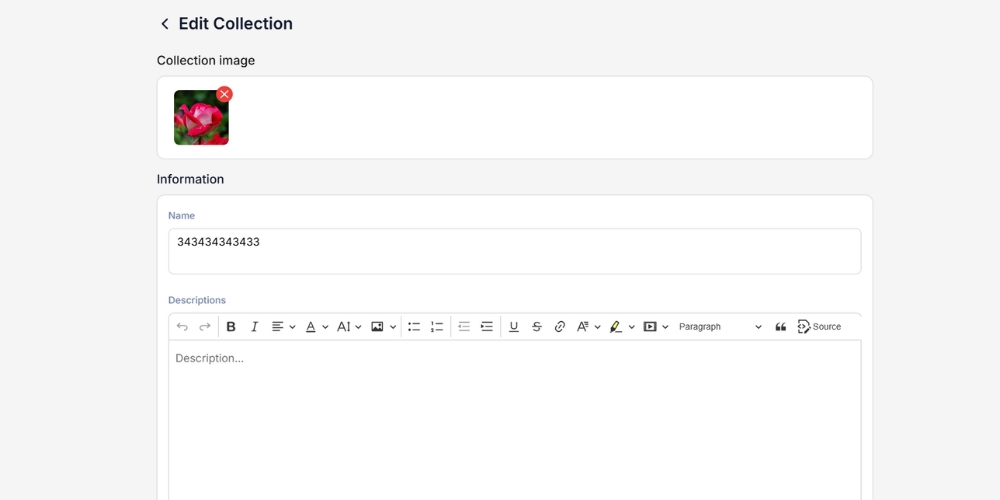Switch to Source editing mode
This screenshot has width=1000, height=500.
point(820,327)
